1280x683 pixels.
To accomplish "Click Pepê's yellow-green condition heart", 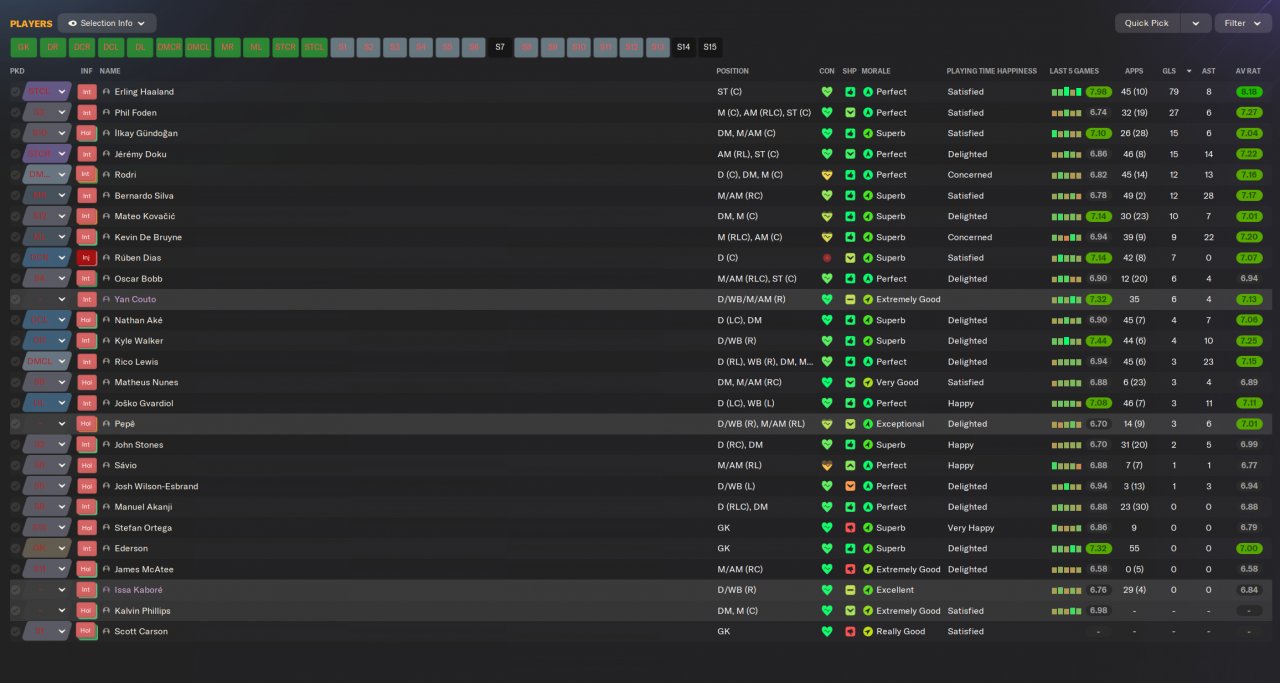I will point(826,424).
